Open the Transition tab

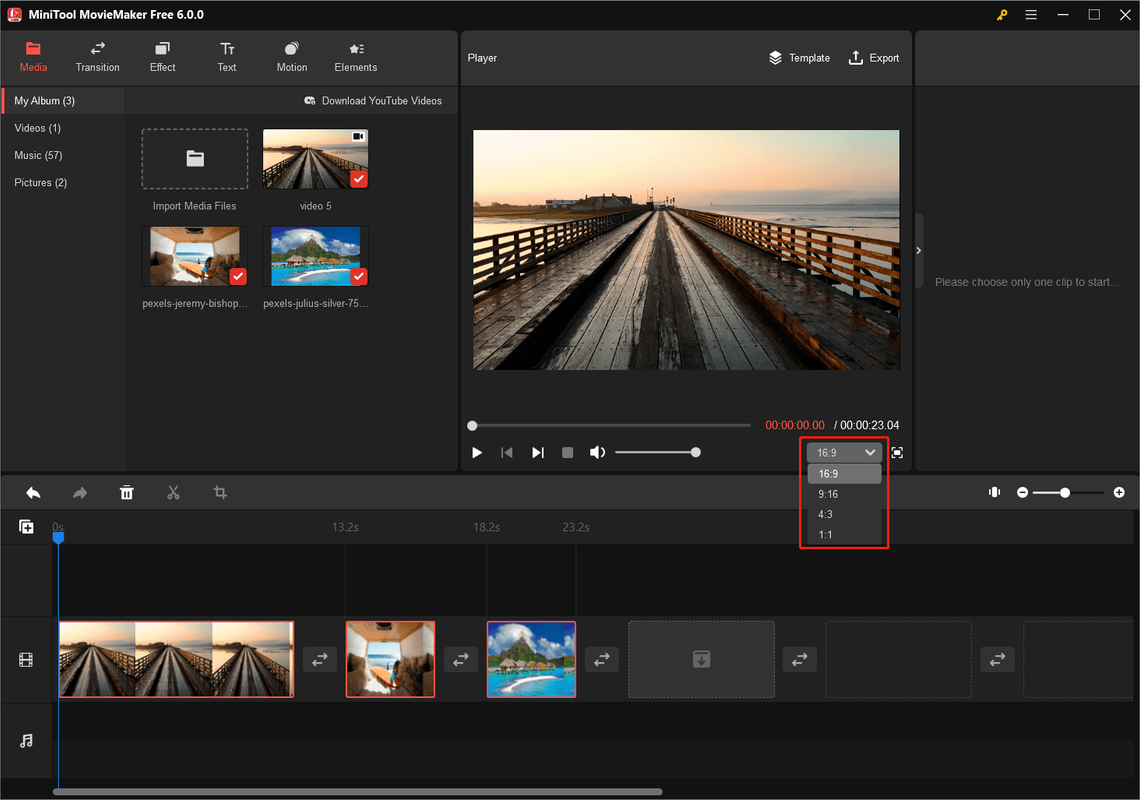97,57
